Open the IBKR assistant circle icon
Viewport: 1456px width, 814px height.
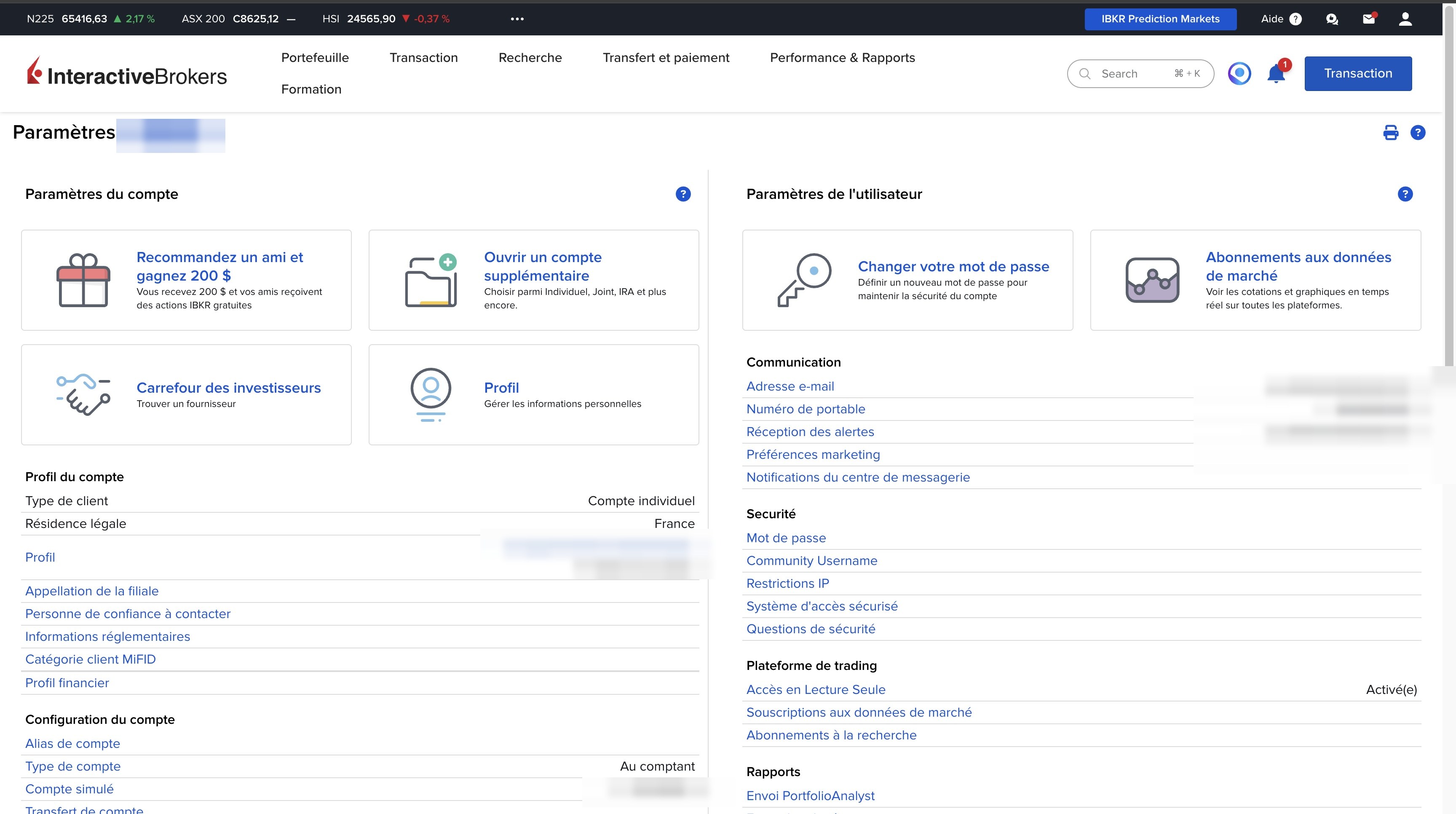click(1239, 73)
